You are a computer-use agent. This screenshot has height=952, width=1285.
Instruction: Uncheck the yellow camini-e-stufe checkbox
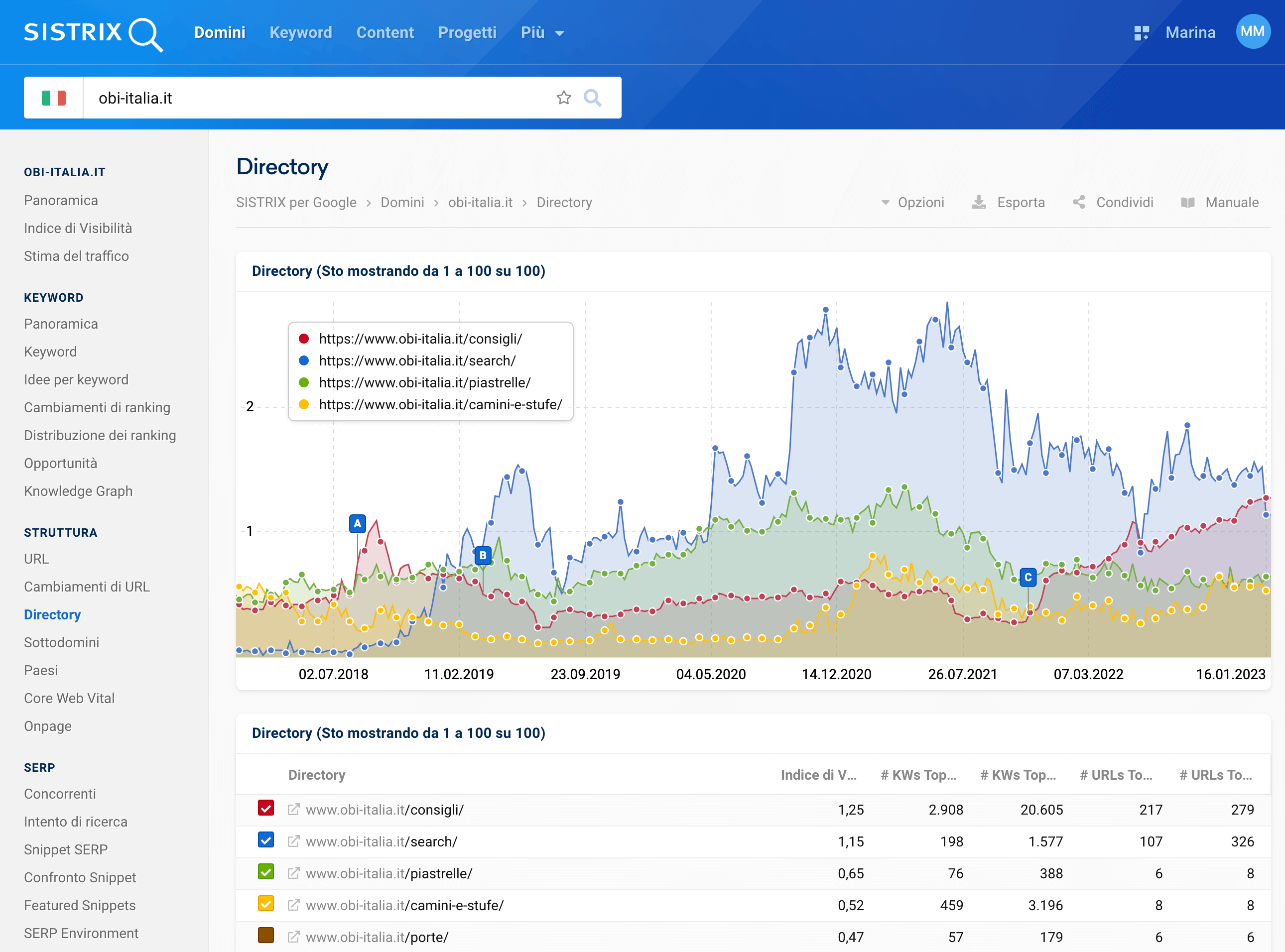(x=266, y=904)
